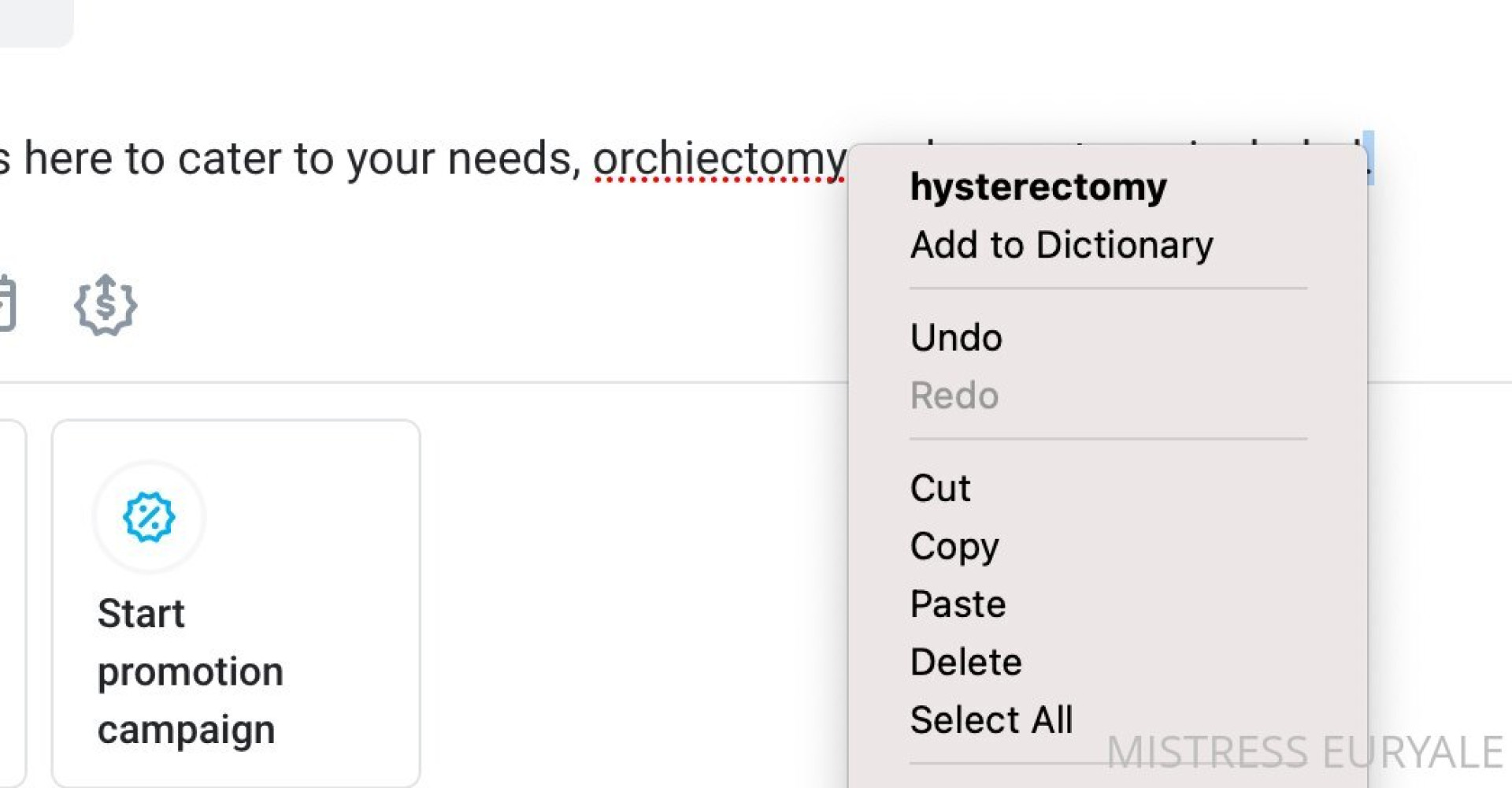
Task: Click the partially visible card left of promotion
Action: [13, 603]
